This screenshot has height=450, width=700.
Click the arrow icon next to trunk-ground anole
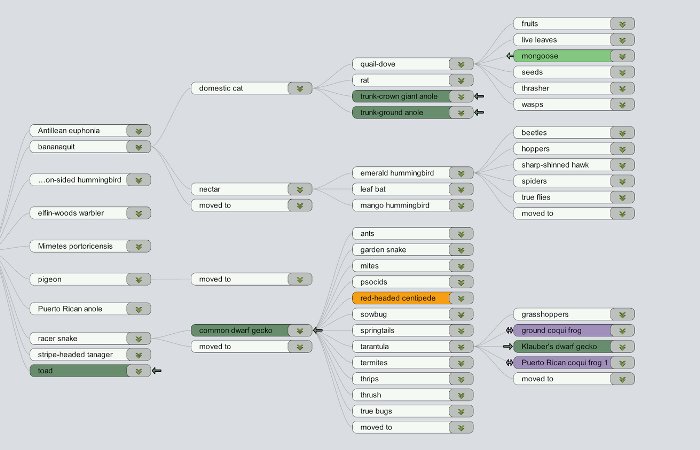479,112
